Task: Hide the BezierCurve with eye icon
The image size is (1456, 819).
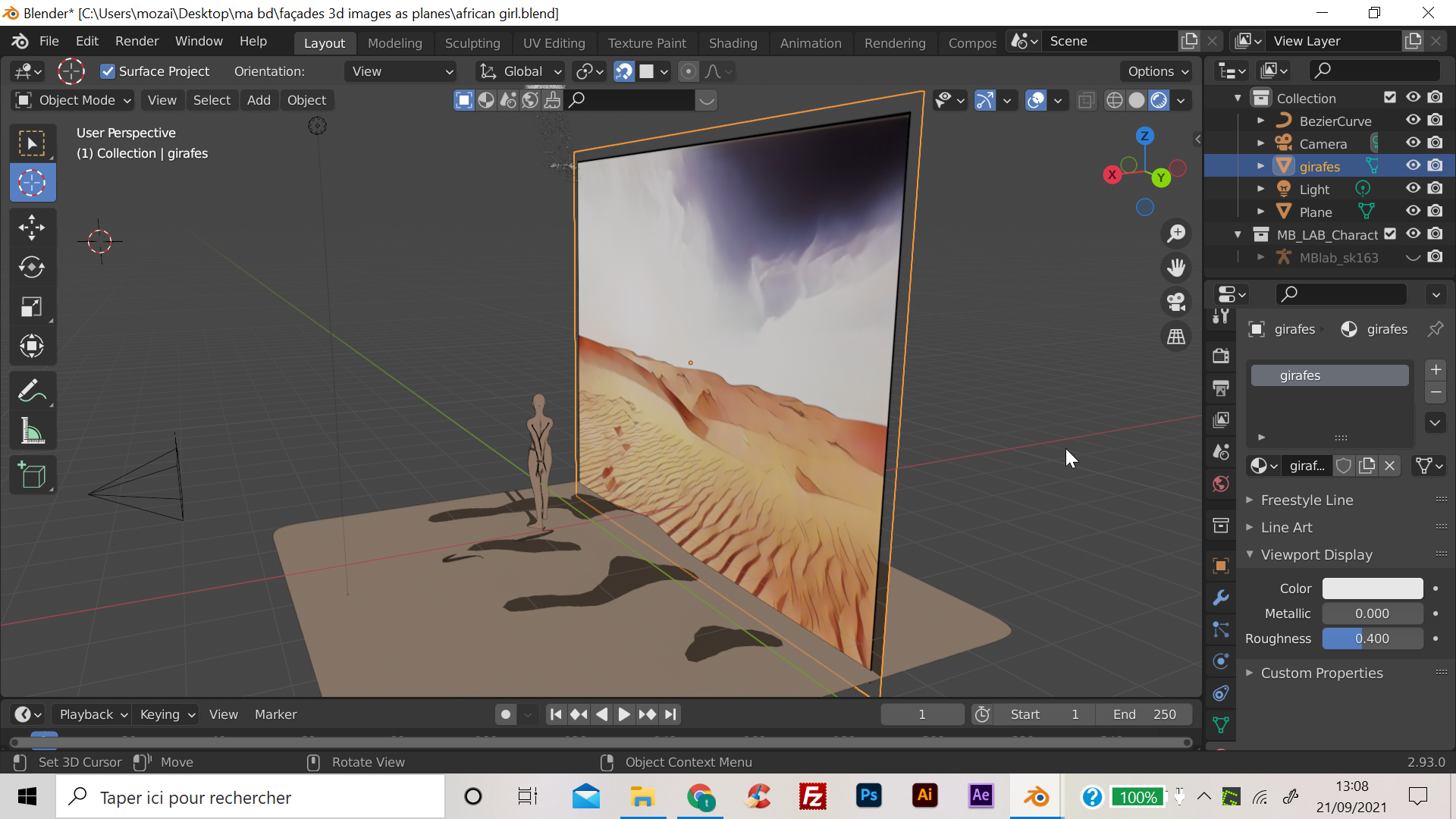Action: [1413, 121]
